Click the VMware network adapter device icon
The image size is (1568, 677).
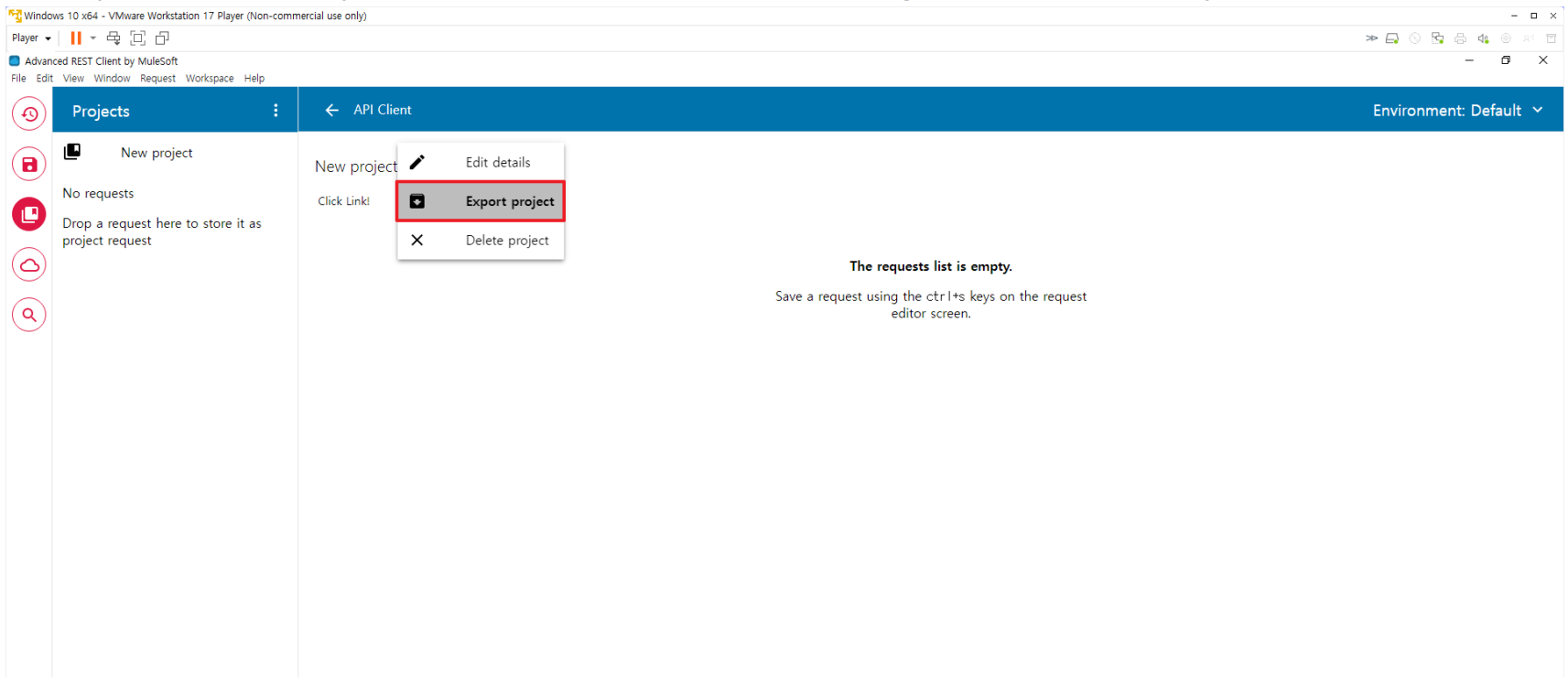pos(1438,38)
